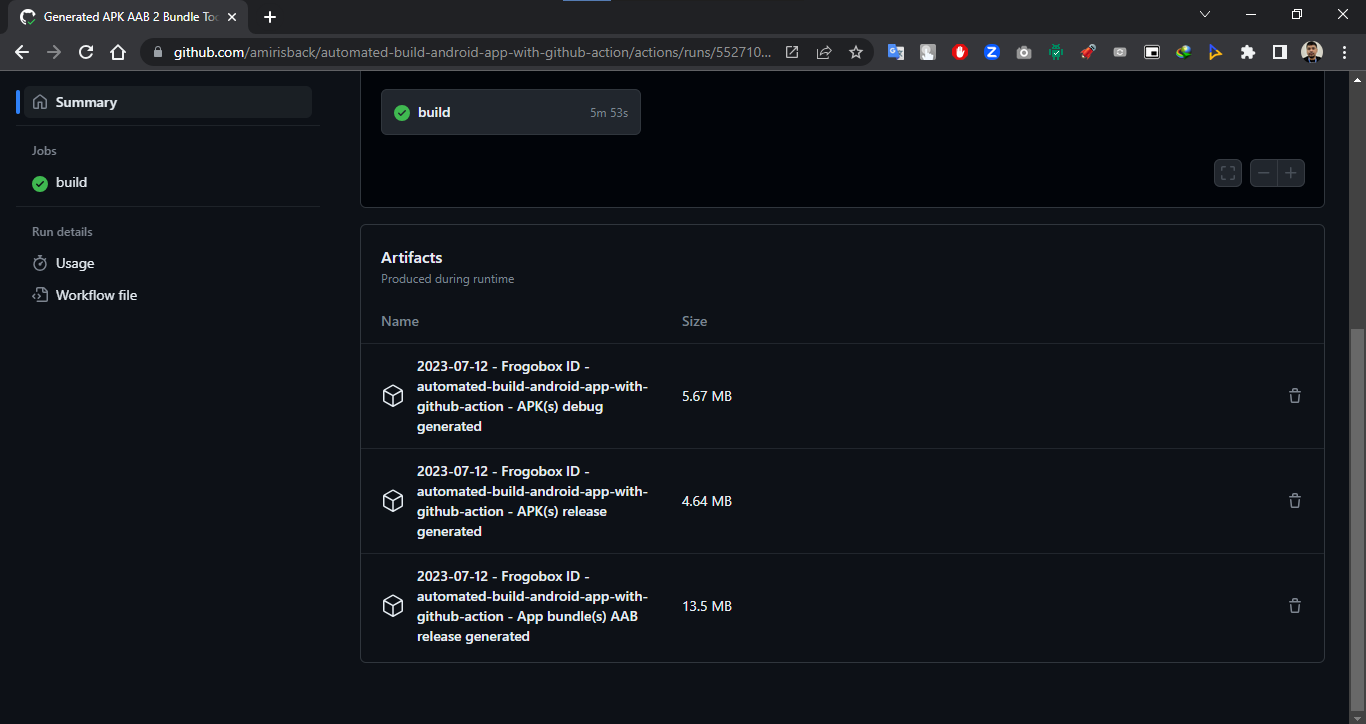Open the browser home page
1366x724 pixels.
pos(118,52)
